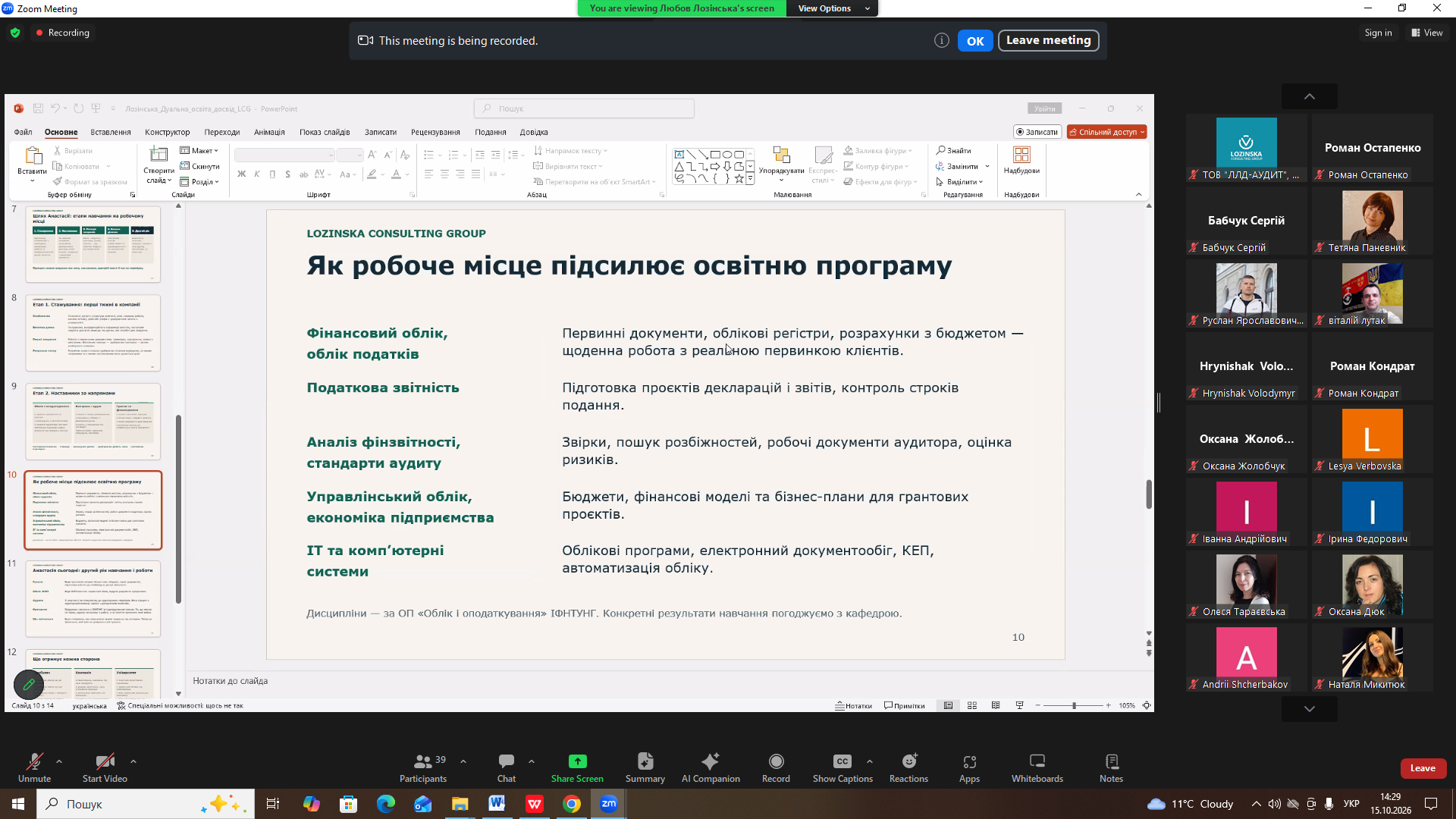The image size is (1456, 819).
Task: Click the Windows taskbar search box
Action: (x=146, y=804)
